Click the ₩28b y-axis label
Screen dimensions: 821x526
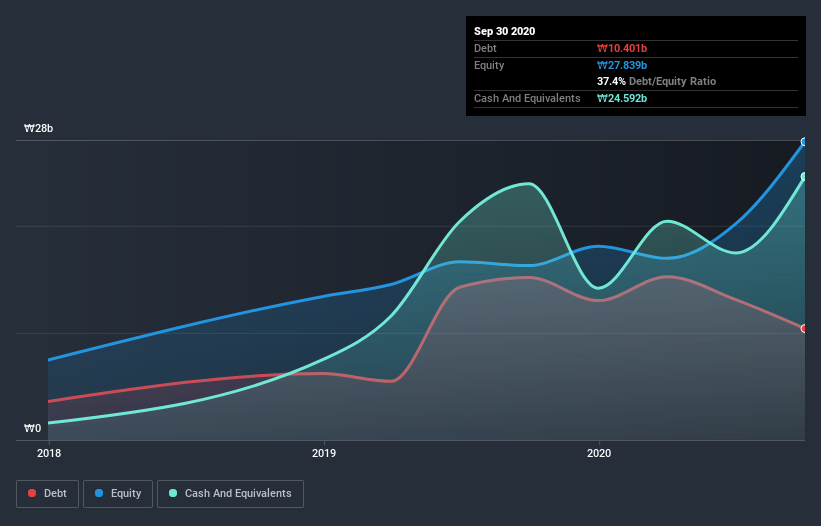click(x=39, y=129)
